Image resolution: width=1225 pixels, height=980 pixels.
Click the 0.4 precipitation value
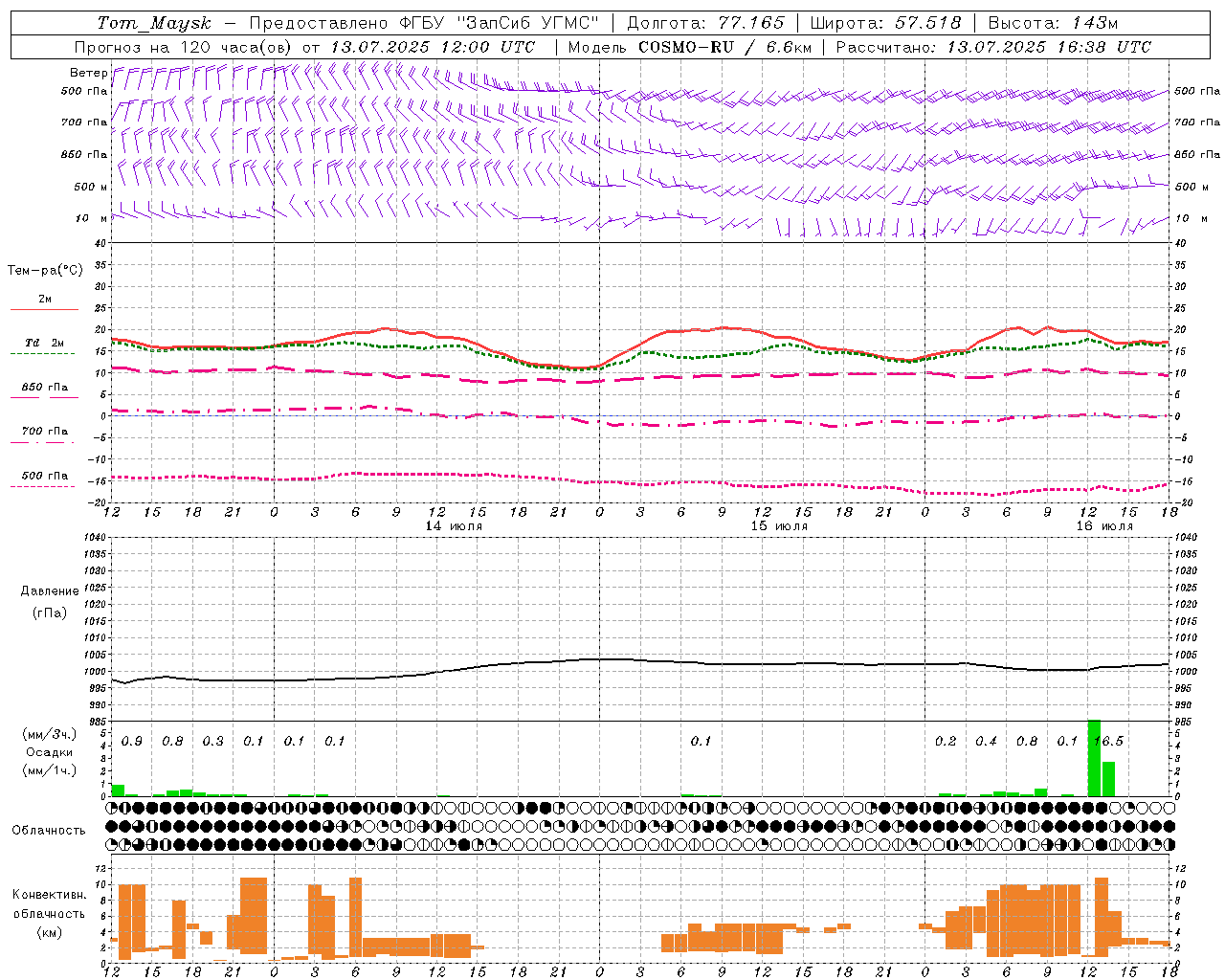click(986, 742)
